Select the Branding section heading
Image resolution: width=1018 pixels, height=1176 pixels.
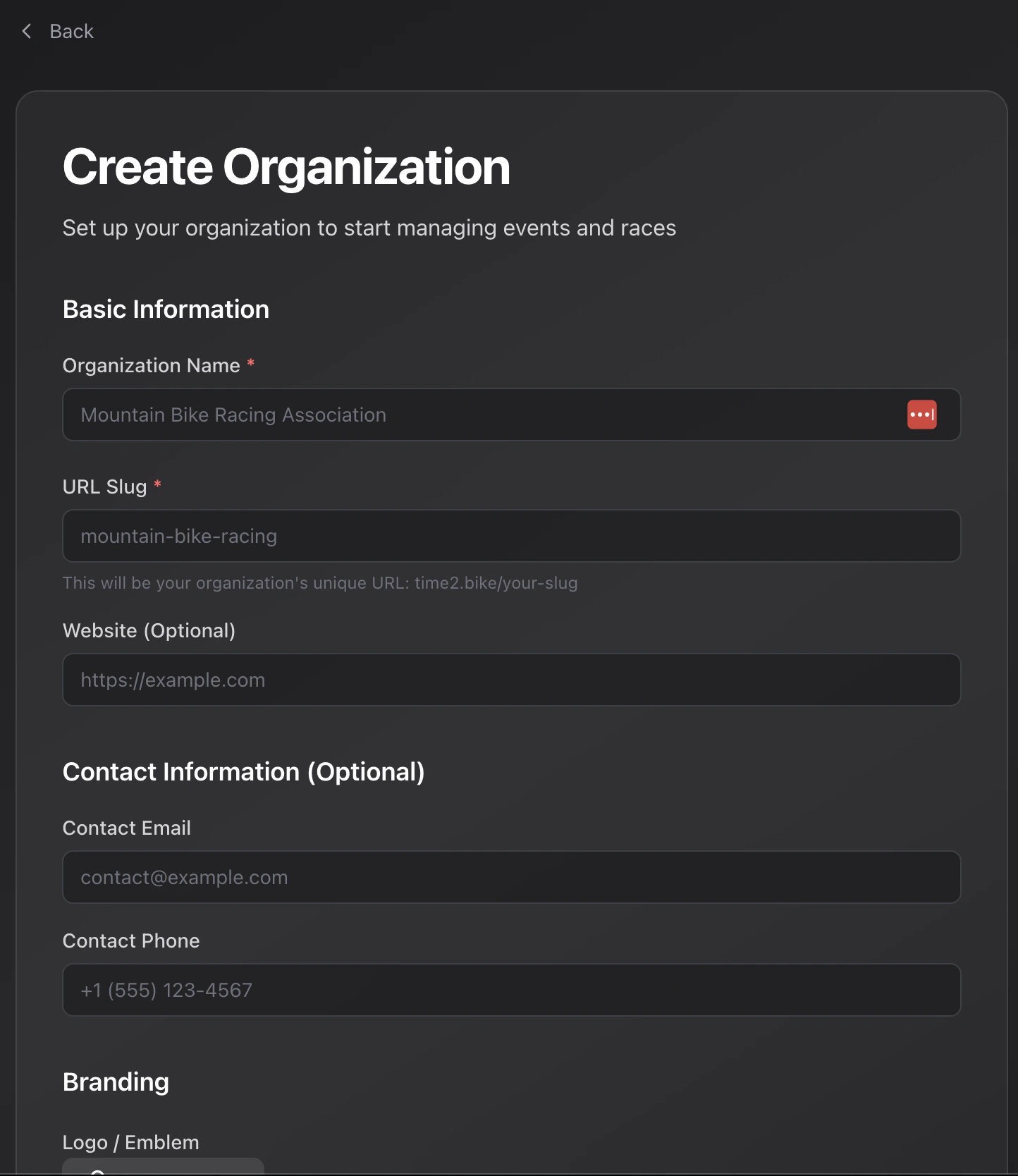point(116,1082)
